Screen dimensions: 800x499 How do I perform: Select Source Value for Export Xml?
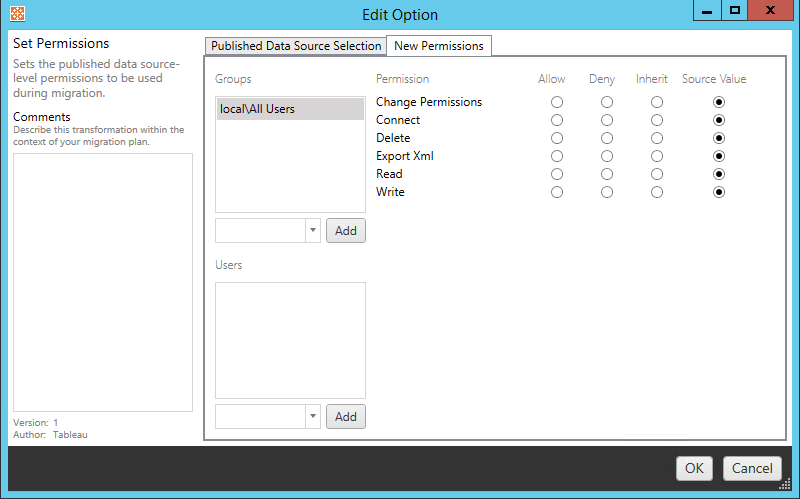[718, 156]
